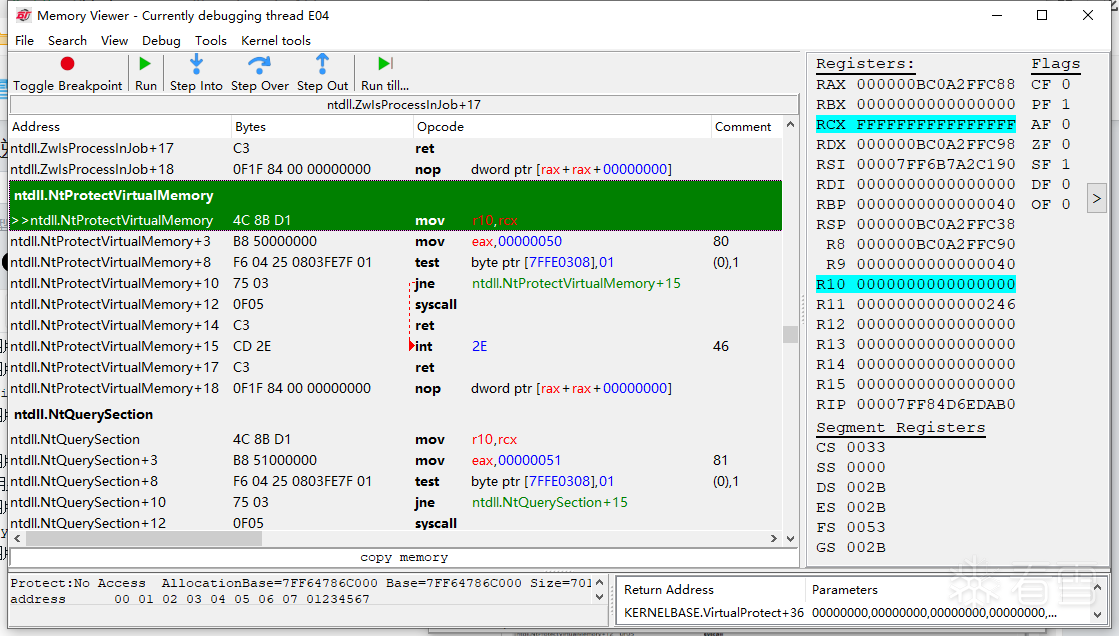Viewport: 1119px width, 636px height.
Task: Select the ntdll.ZwIsProcessInJob+17 ret line
Action: [x=395, y=148]
